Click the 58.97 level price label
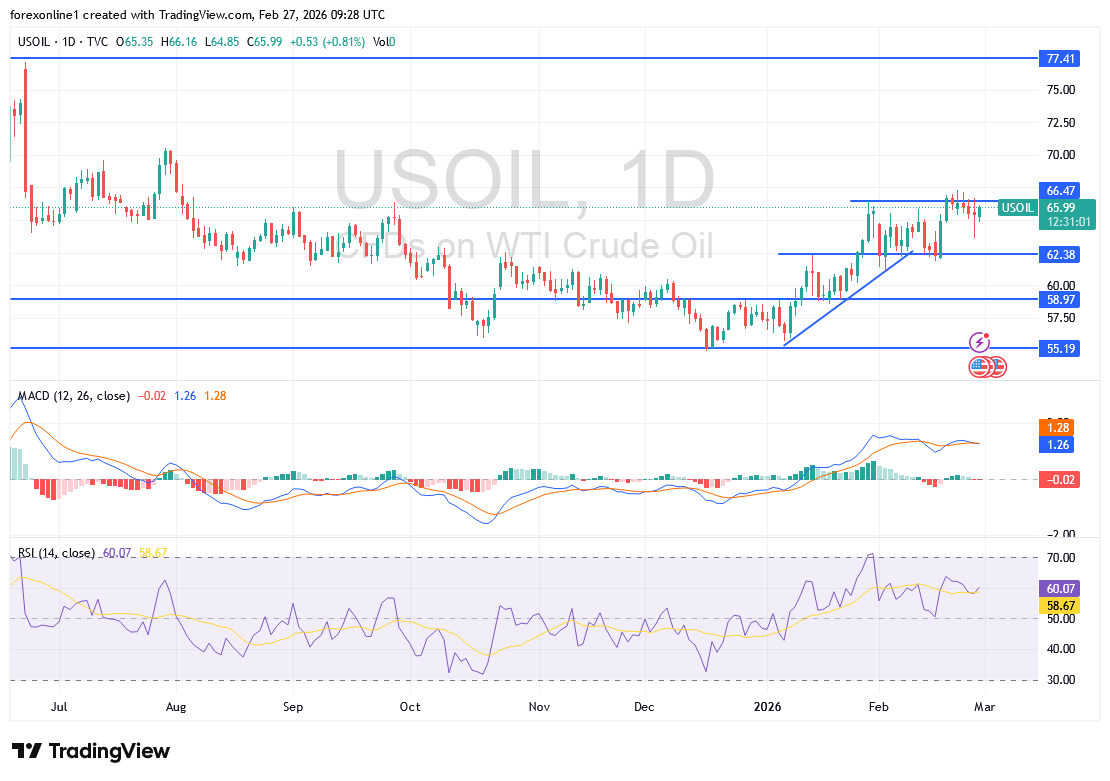 click(1060, 300)
